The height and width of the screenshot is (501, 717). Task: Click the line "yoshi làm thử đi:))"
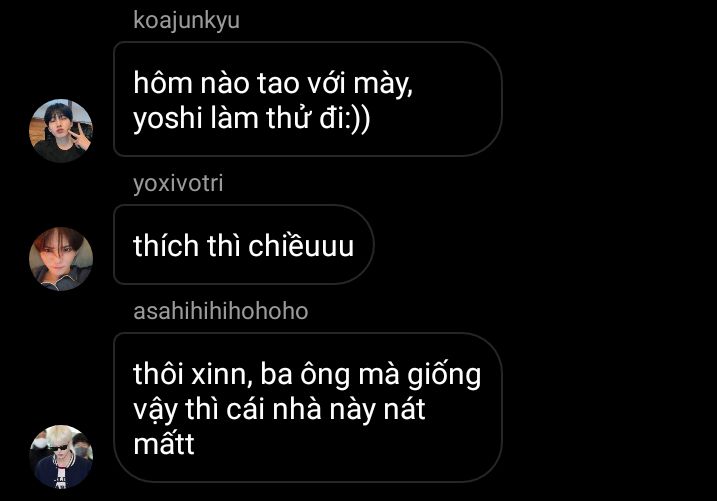[251, 119]
